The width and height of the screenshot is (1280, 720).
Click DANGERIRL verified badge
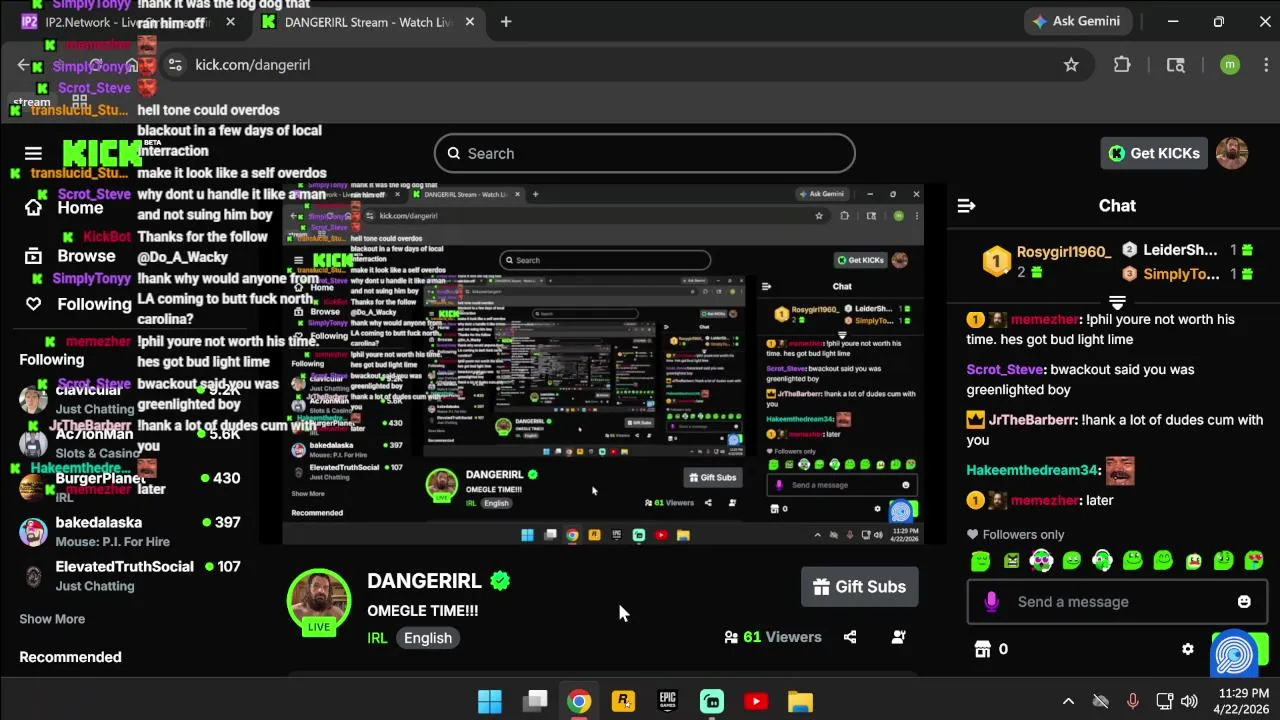tap(500, 581)
